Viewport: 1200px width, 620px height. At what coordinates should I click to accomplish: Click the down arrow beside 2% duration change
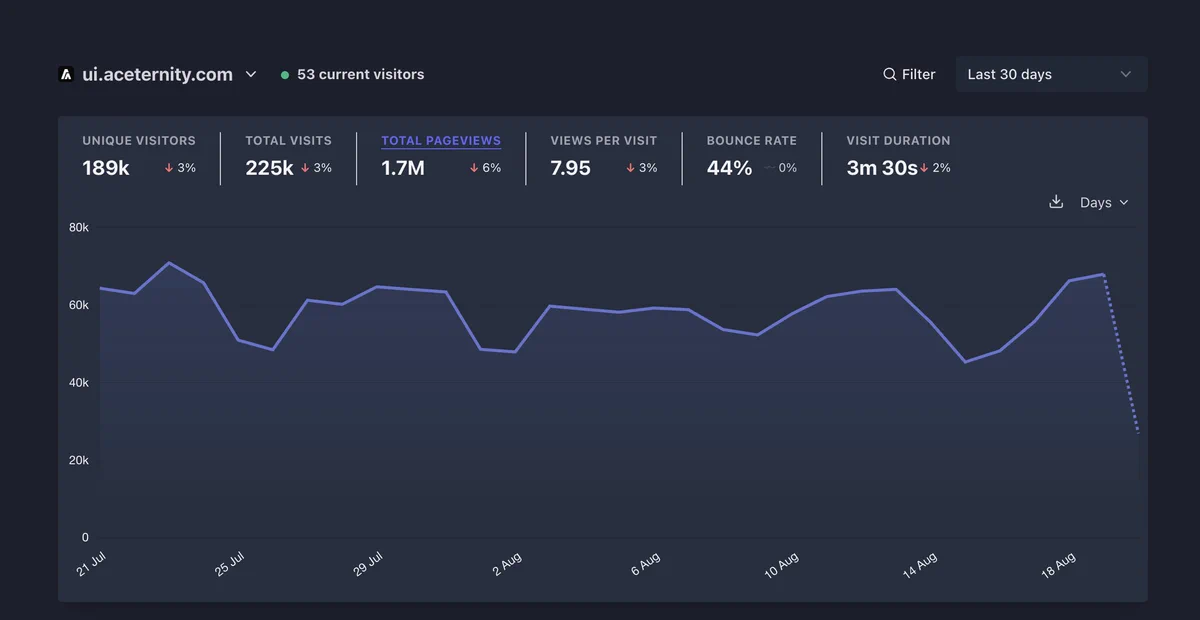[925, 168]
